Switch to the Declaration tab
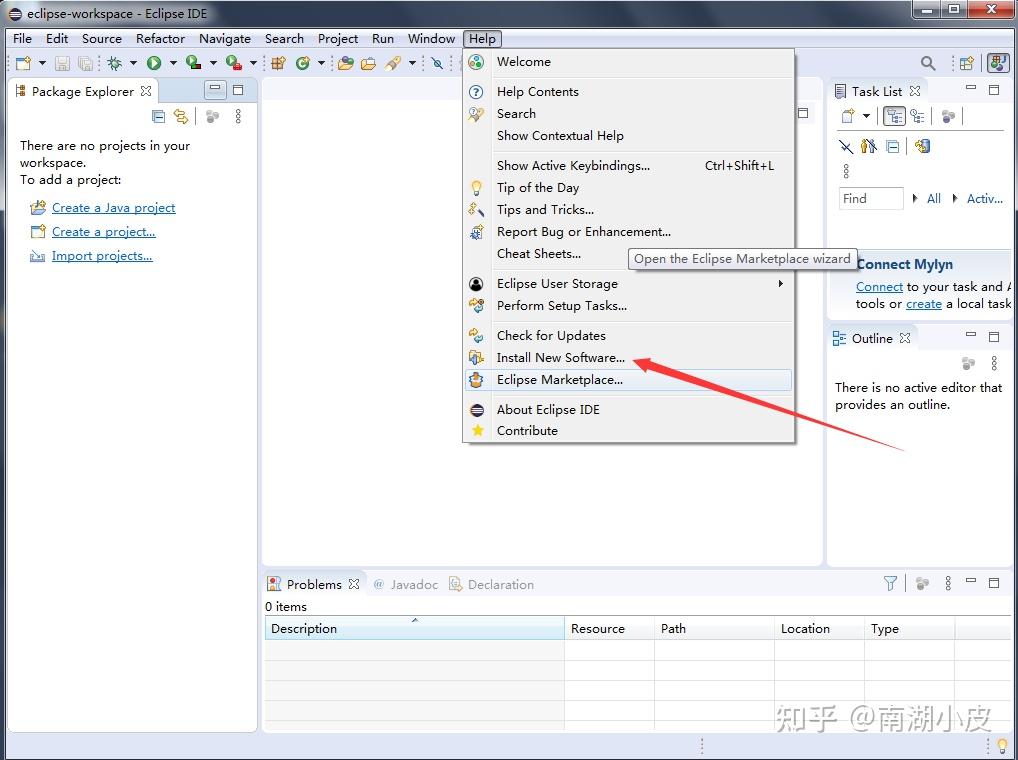 pyautogui.click(x=492, y=584)
